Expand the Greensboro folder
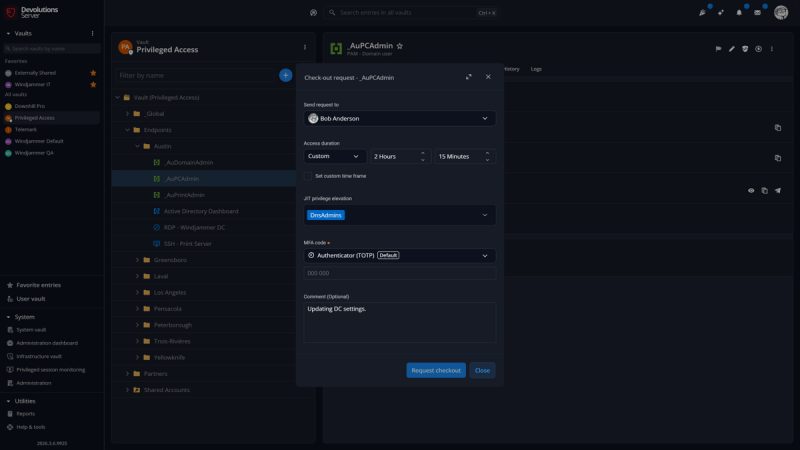The width and height of the screenshot is (800, 450). pos(137,260)
